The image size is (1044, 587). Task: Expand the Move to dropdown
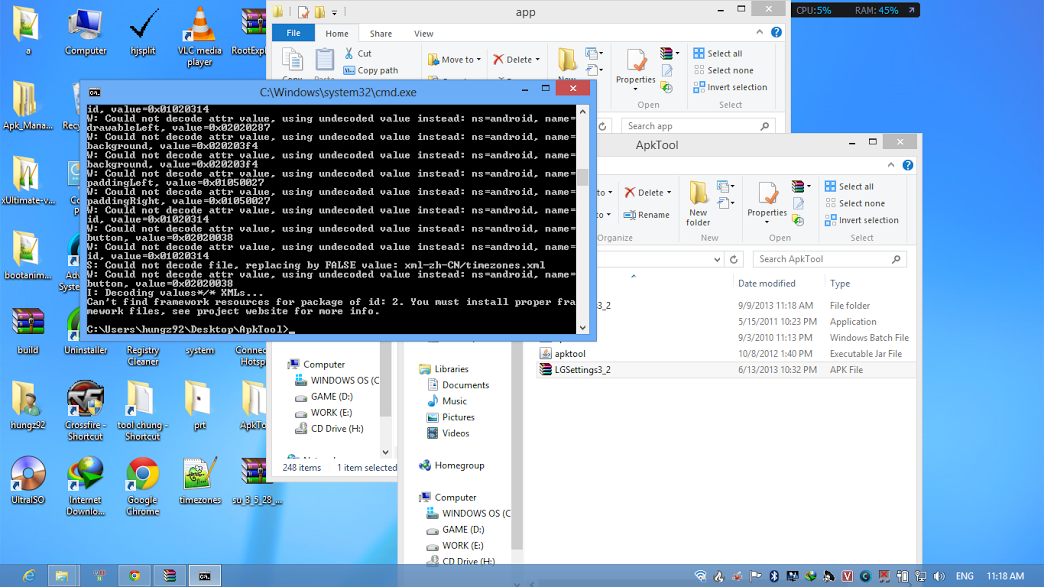point(479,60)
